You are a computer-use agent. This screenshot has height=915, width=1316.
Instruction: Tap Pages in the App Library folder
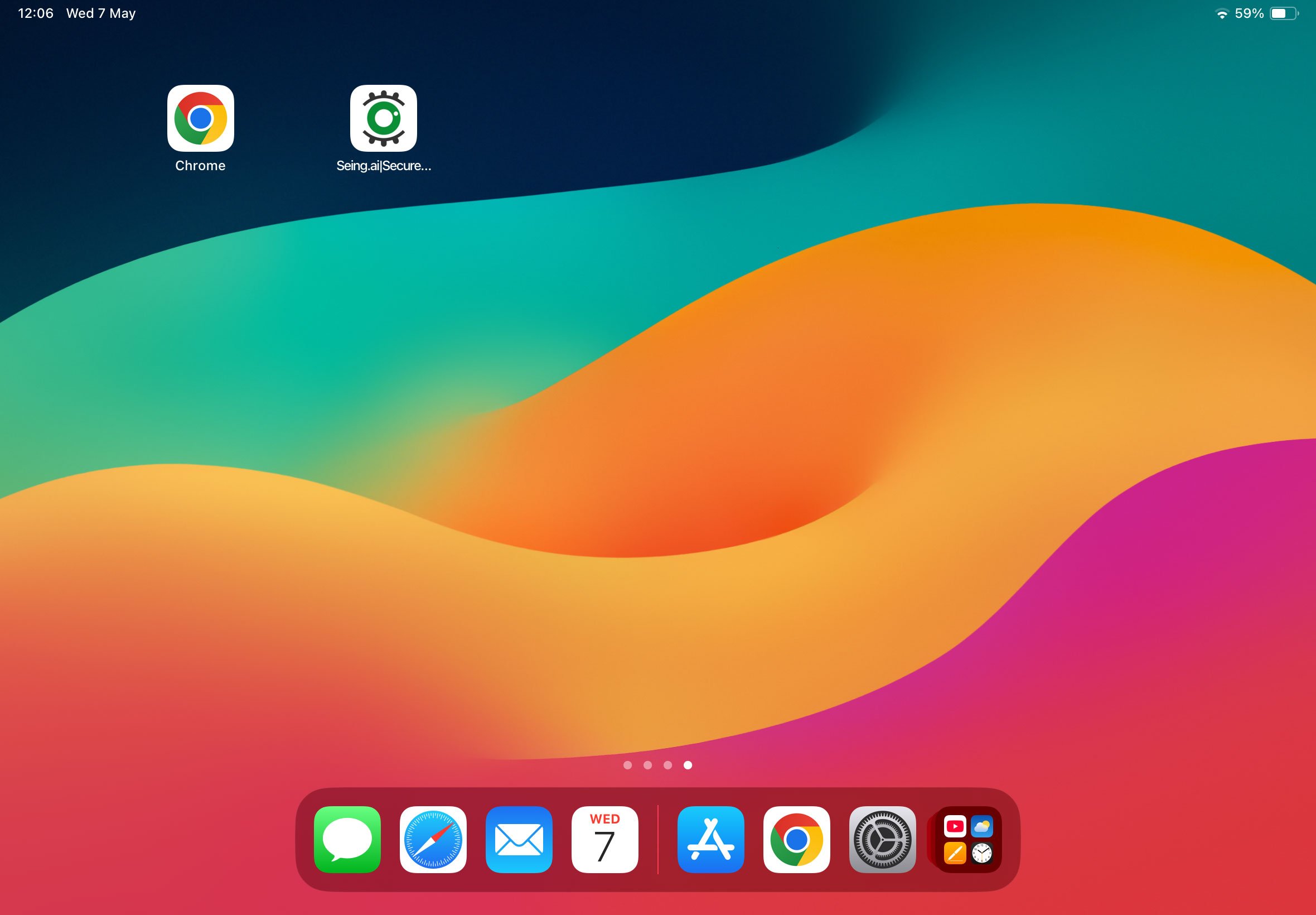tap(955, 854)
